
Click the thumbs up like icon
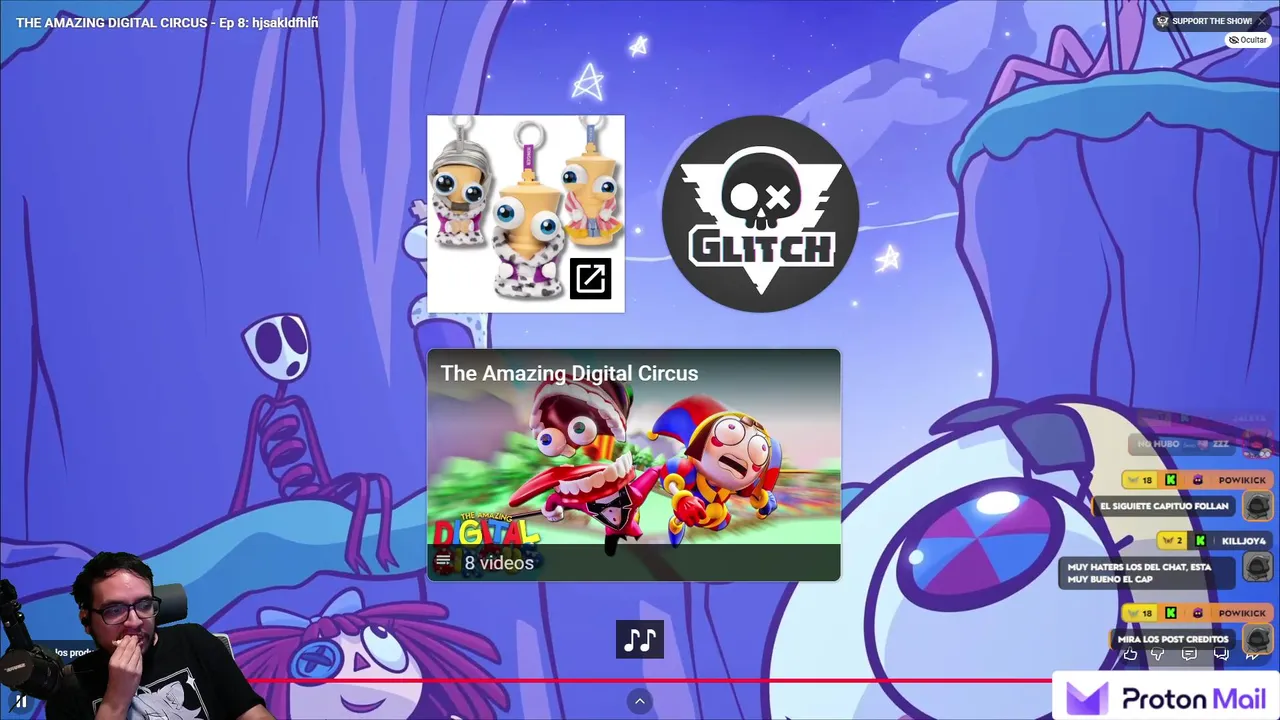coord(1130,654)
